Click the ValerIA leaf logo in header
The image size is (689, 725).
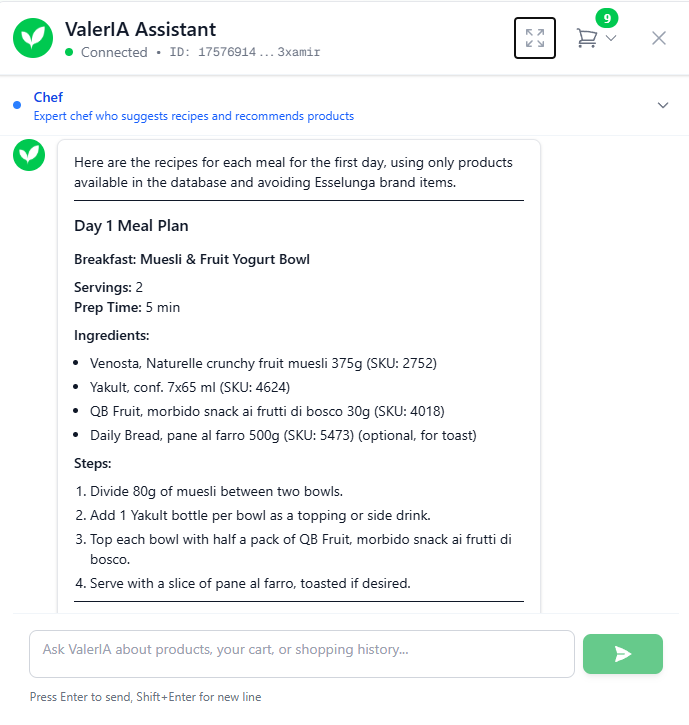pyautogui.click(x=34, y=38)
